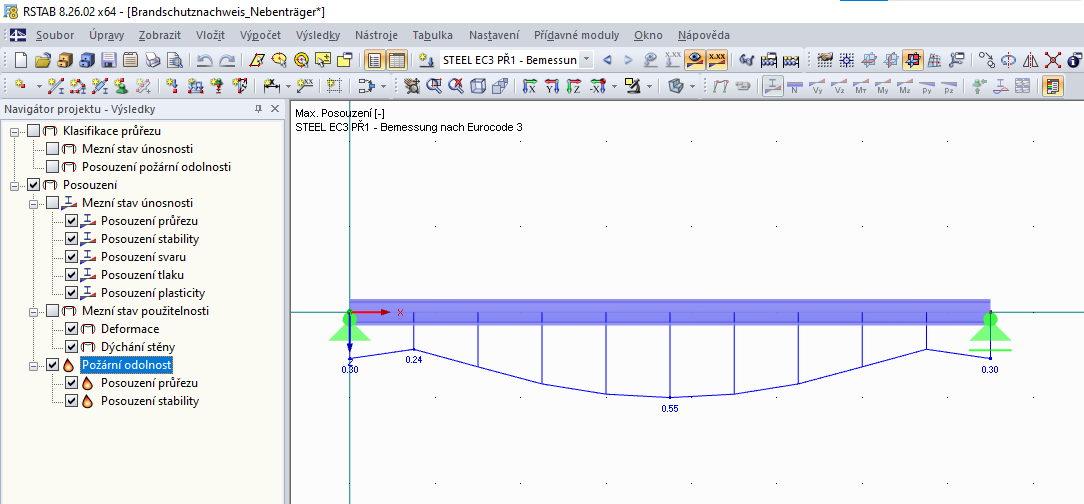This screenshot has height=504, width=1084.
Task: Toggle the color results panel icon
Action: point(1053,86)
